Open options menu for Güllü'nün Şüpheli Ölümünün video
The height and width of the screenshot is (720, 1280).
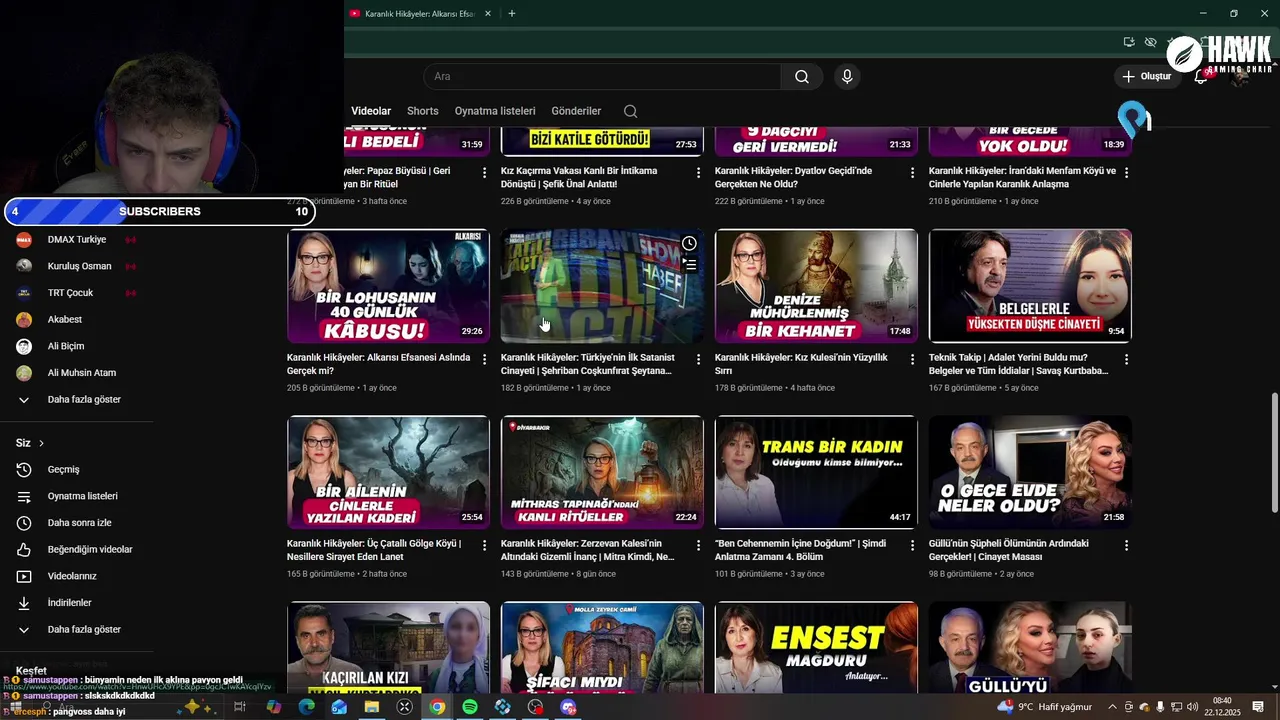click(x=1126, y=546)
